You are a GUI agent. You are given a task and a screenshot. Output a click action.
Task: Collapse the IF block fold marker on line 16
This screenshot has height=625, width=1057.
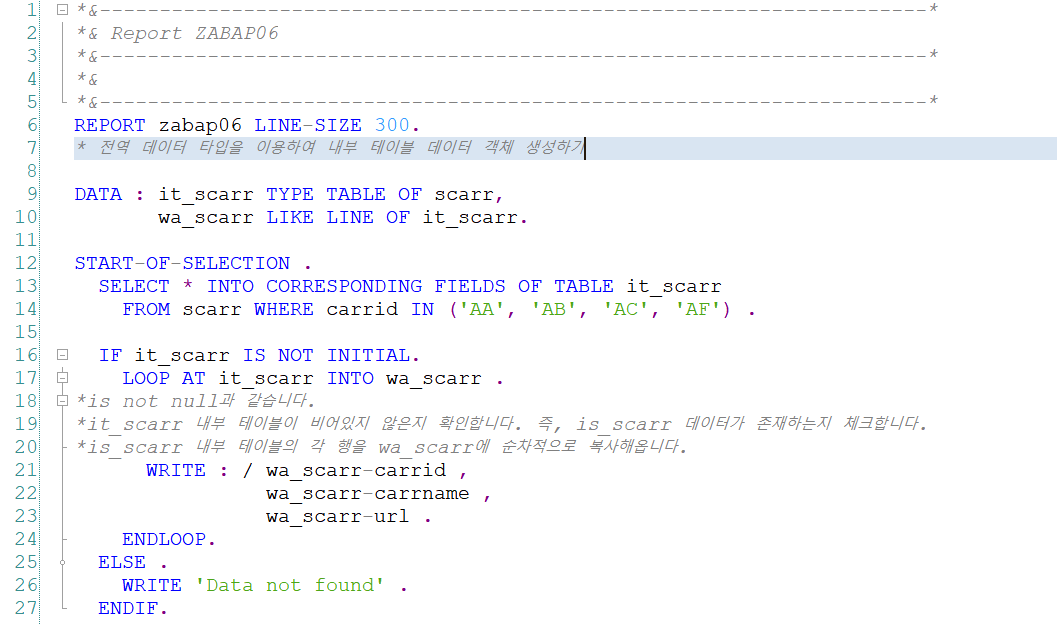(x=62, y=355)
